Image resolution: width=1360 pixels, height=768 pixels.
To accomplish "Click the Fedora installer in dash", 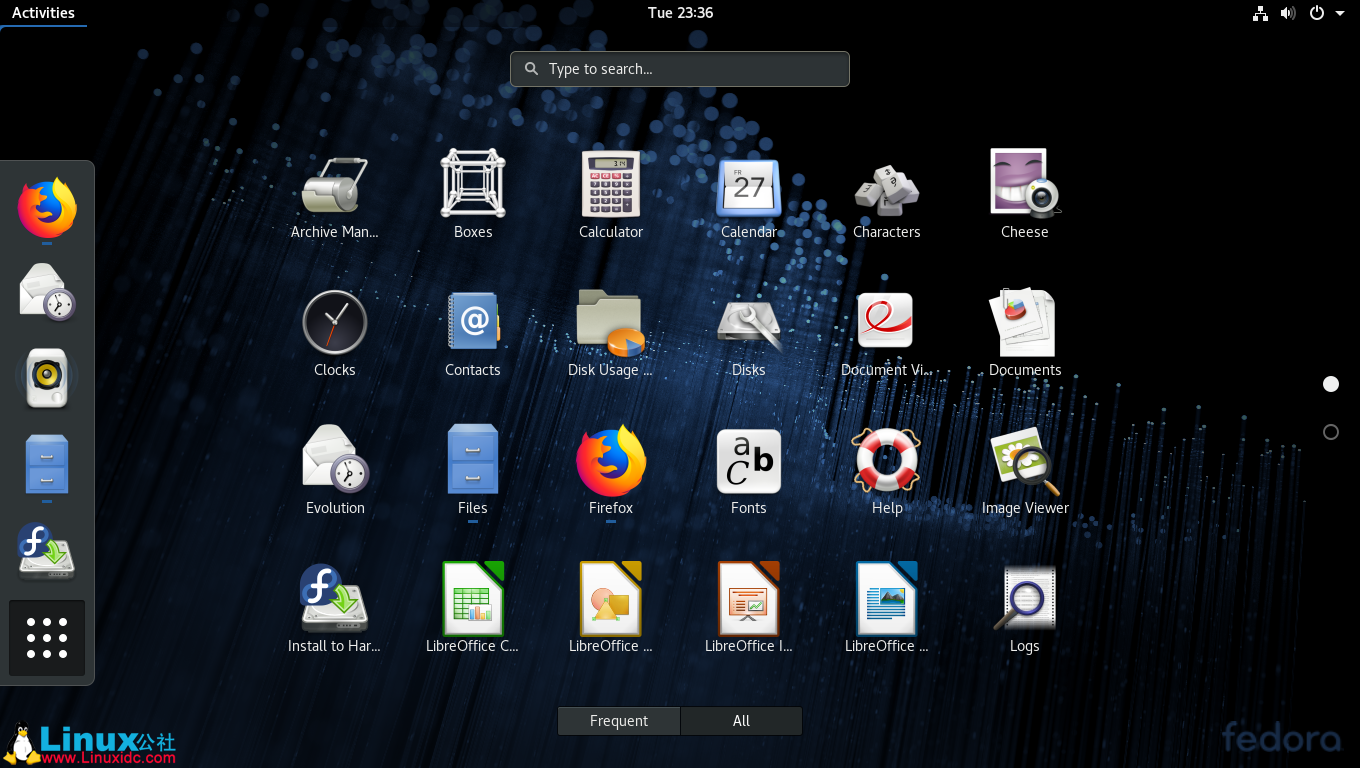I will point(47,551).
